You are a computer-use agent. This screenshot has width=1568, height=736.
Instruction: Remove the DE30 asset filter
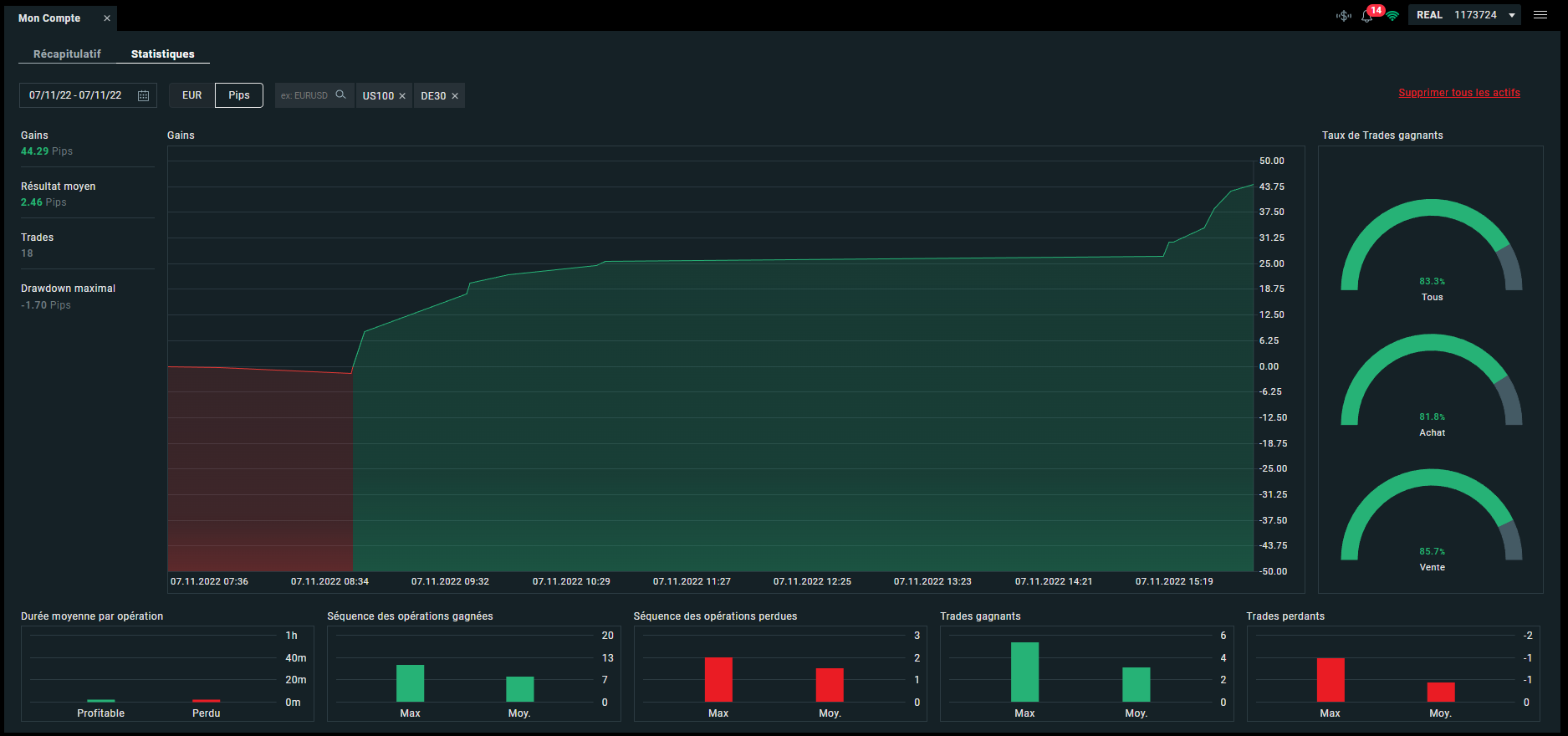(455, 96)
